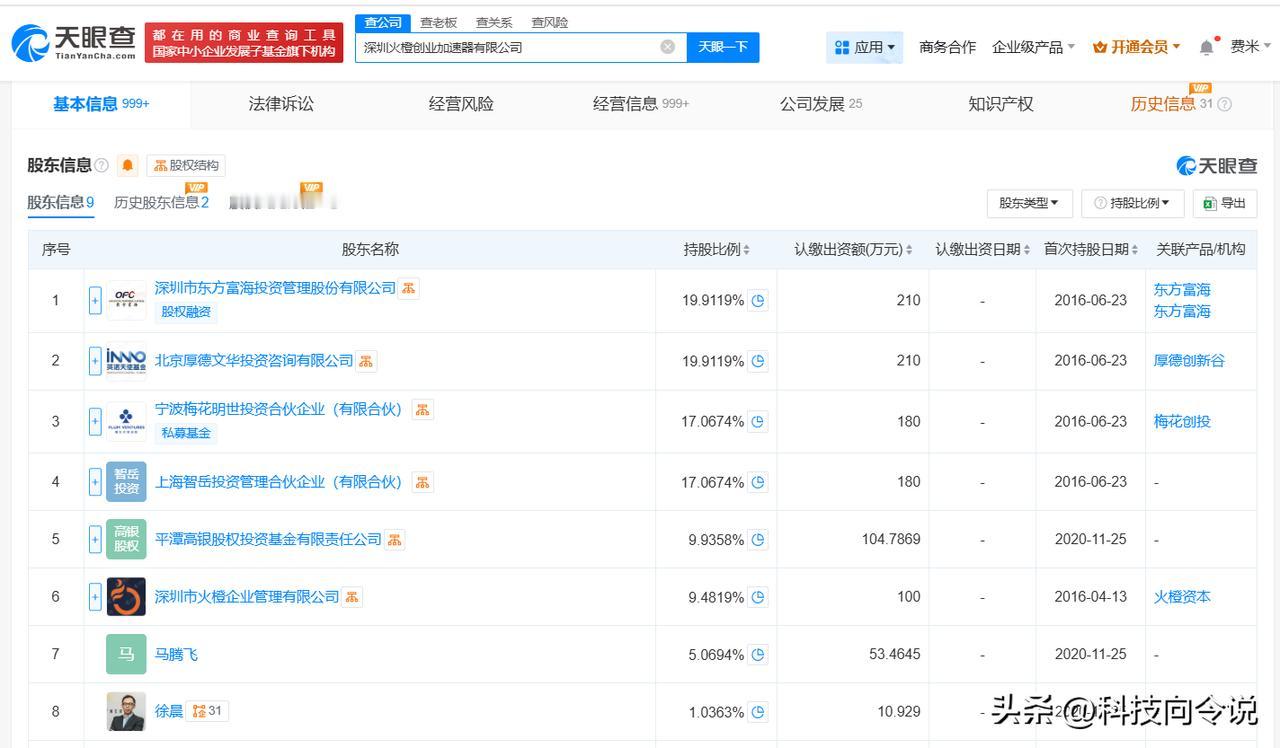This screenshot has width=1280, height=748.
Task: Click the INNO 英诺天使基金 logo
Action: click(x=126, y=361)
